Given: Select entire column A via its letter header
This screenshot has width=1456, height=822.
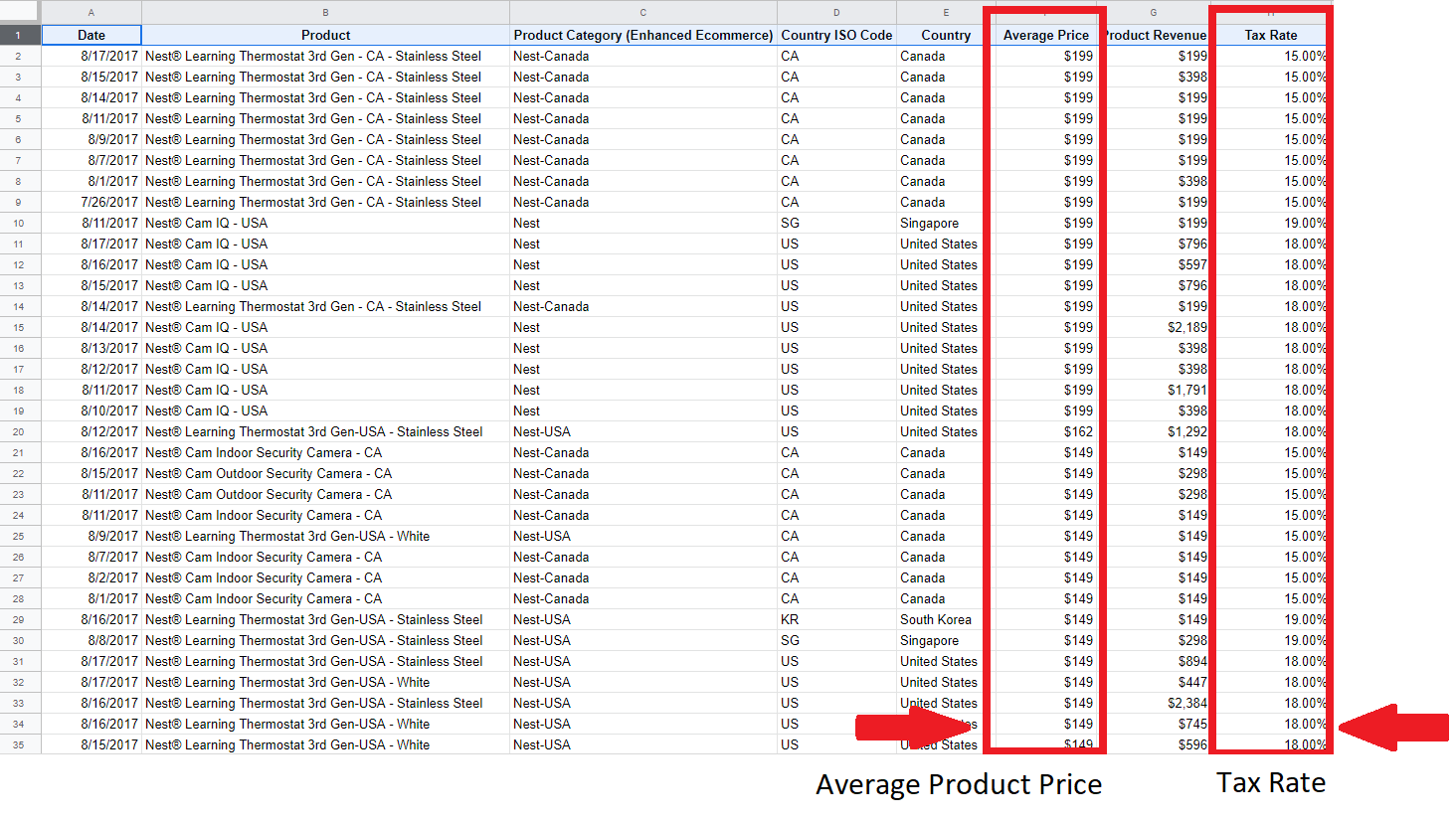Looking at the screenshot, I should point(91,12).
